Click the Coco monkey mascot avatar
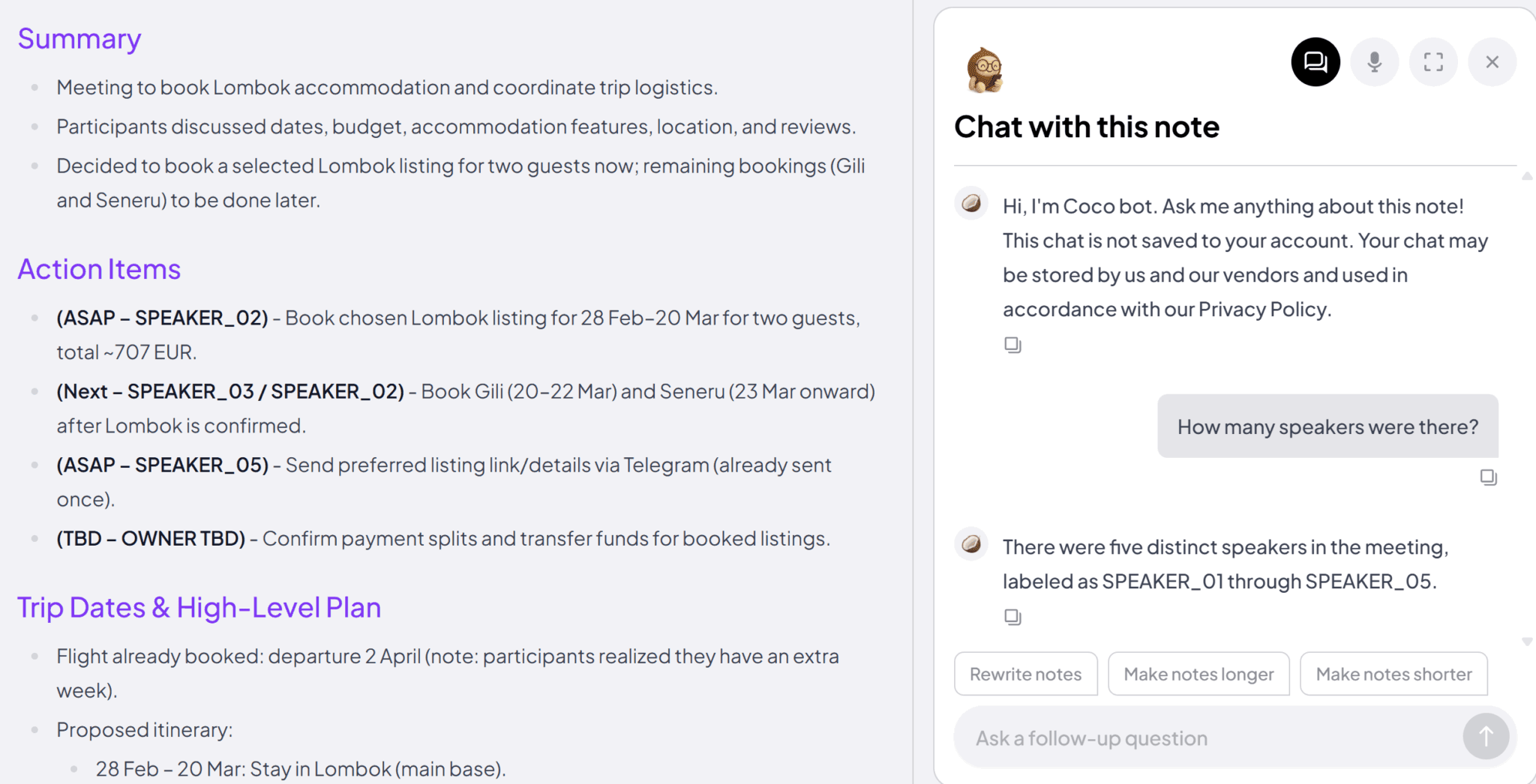The width and height of the screenshot is (1536, 784). [x=985, y=70]
